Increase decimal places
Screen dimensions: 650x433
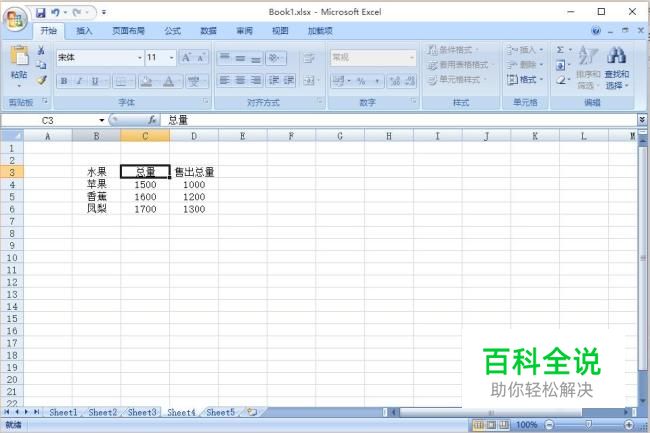tap(395, 81)
